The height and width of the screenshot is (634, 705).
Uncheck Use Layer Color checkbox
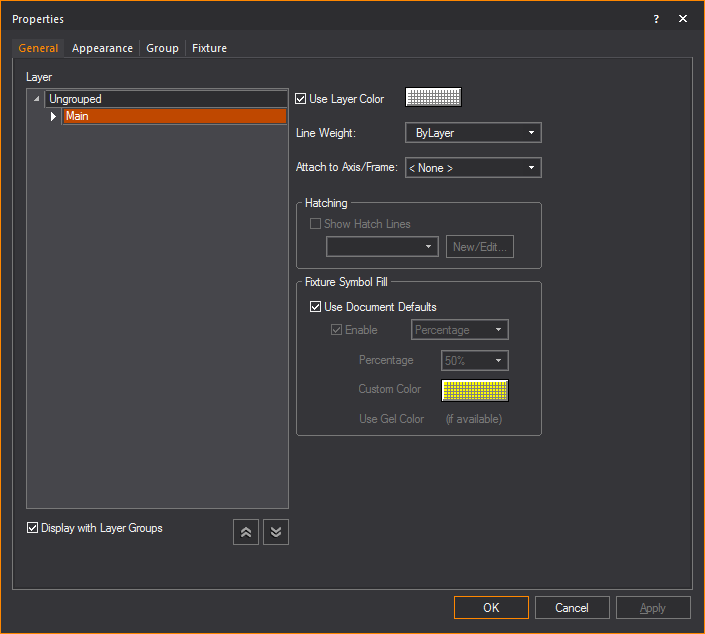pyautogui.click(x=301, y=99)
